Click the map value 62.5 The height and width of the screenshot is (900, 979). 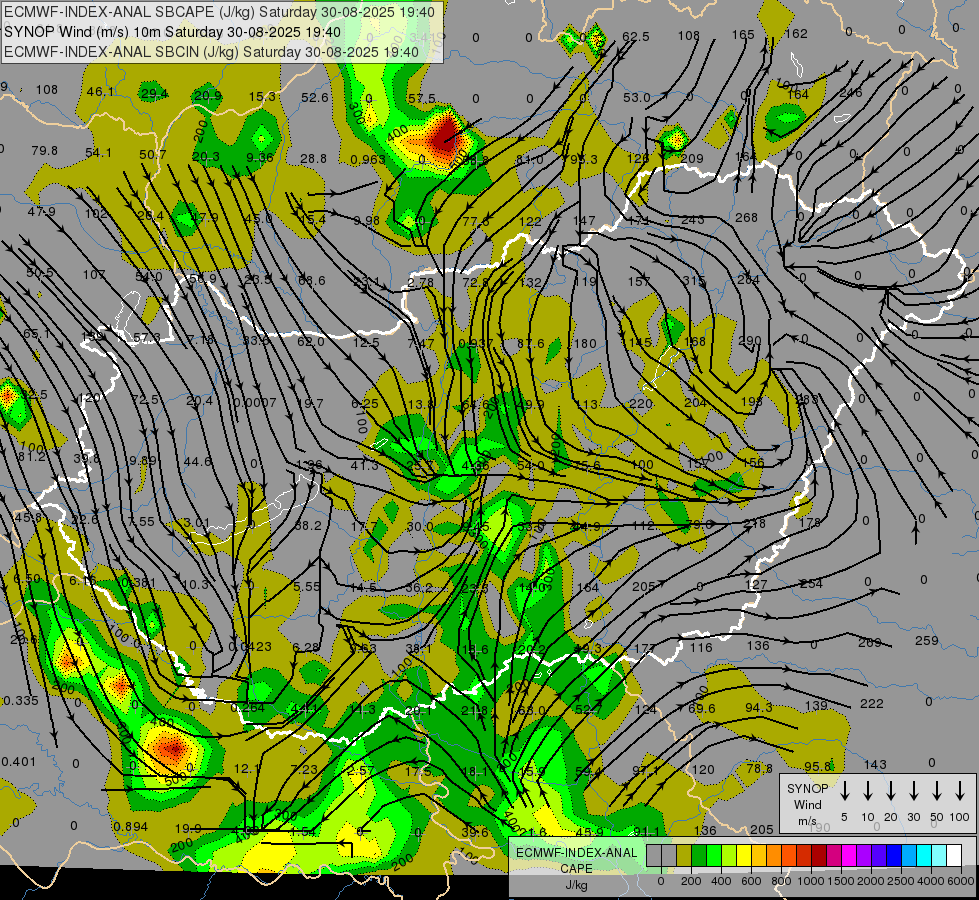coord(636,37)
